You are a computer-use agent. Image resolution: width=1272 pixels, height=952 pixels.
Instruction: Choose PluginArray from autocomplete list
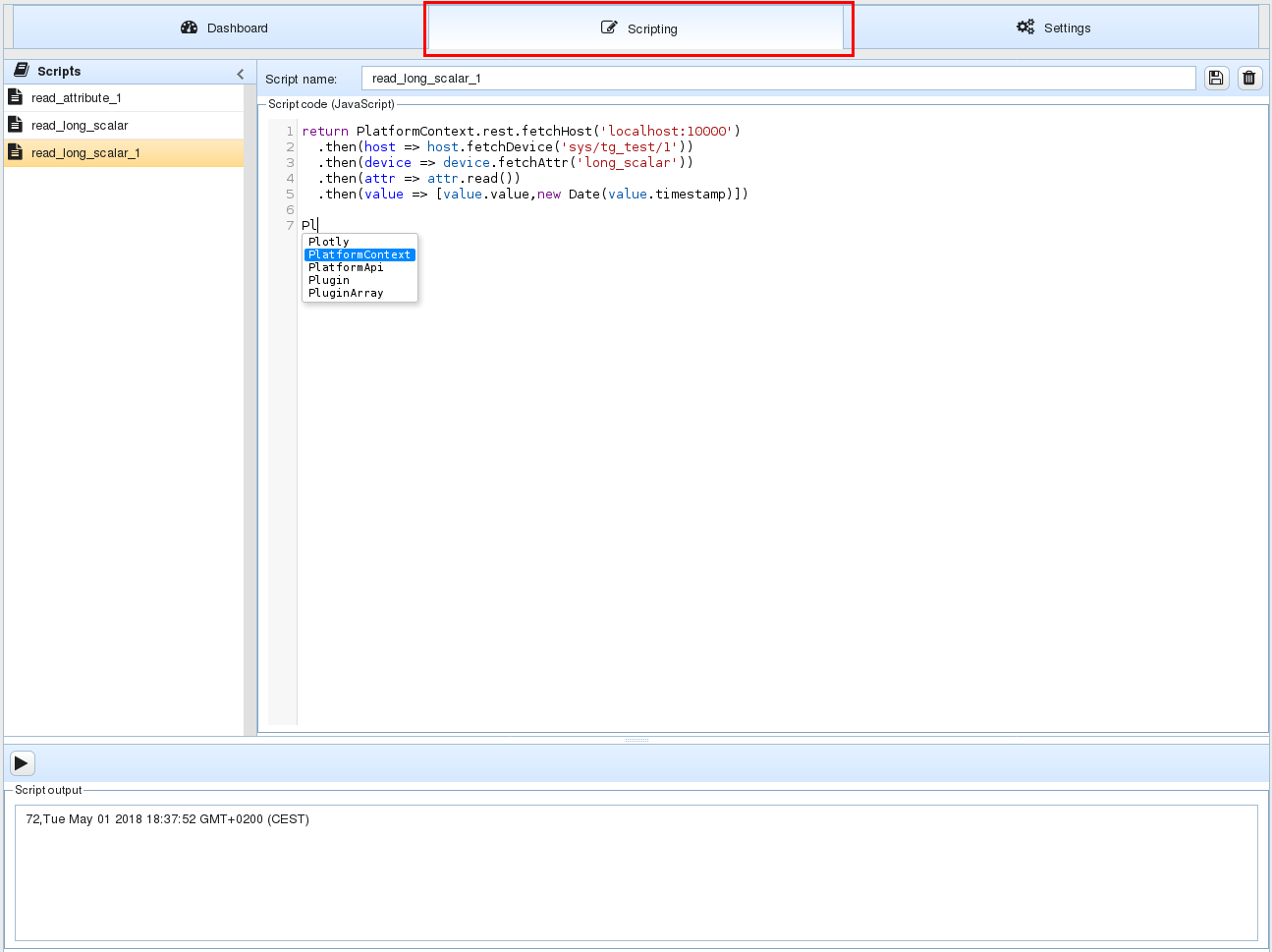pyautogui.click(x=359, y=293)
